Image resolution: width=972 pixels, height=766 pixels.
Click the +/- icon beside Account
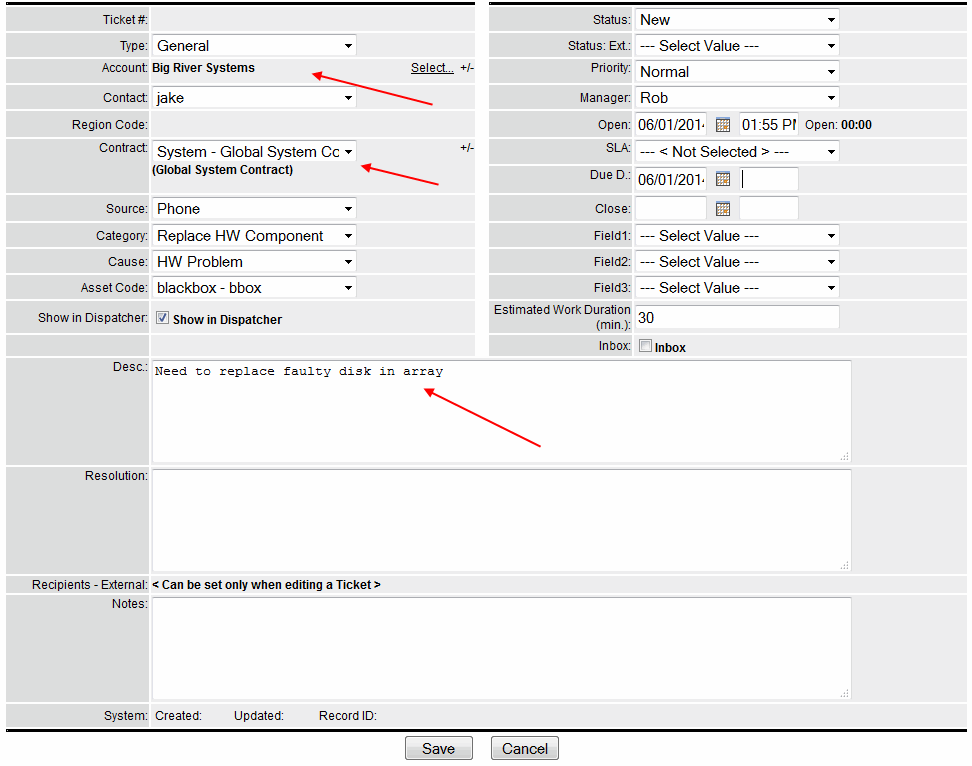[x=467, y=68]
